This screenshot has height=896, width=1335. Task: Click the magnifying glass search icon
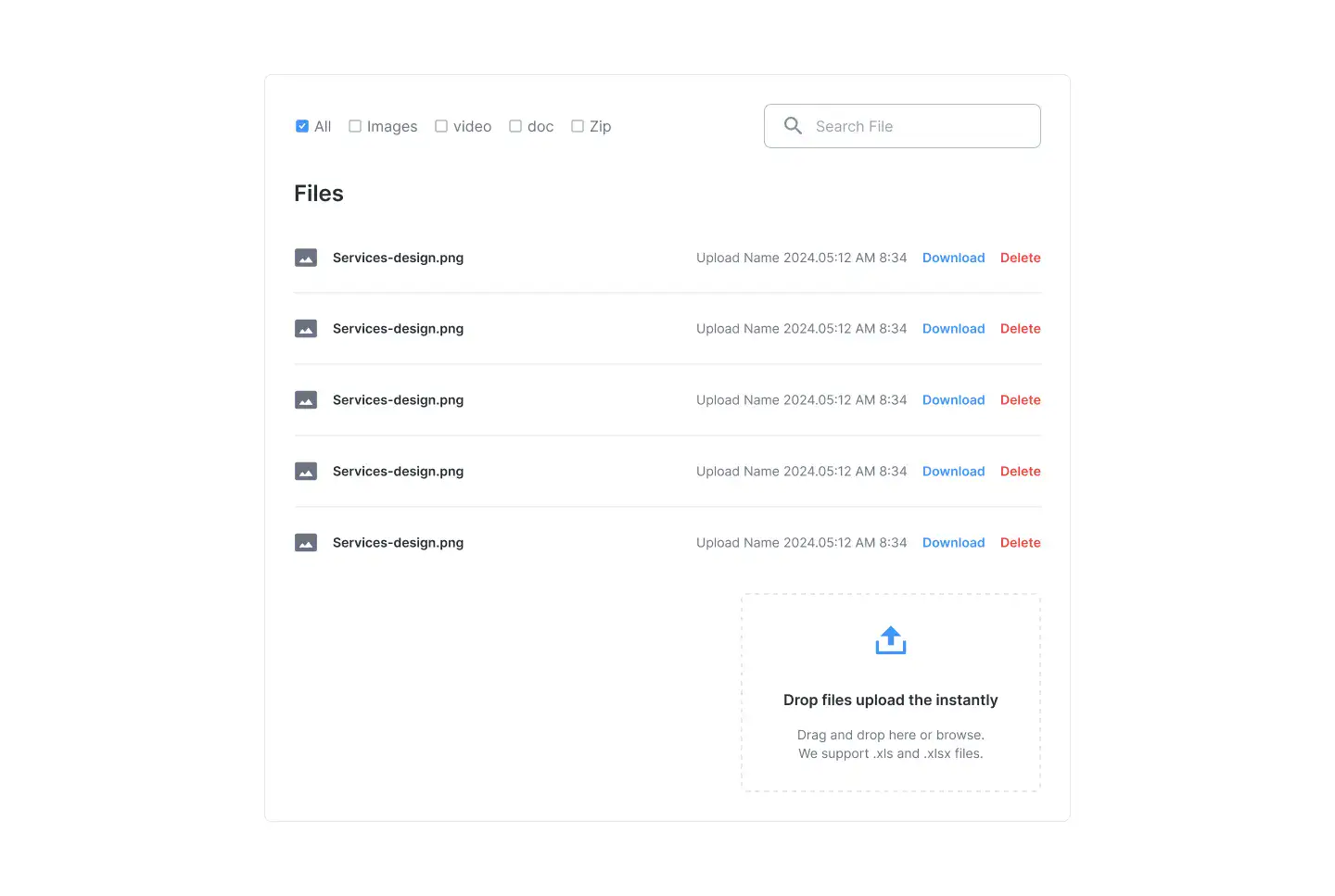click(793, 126)
